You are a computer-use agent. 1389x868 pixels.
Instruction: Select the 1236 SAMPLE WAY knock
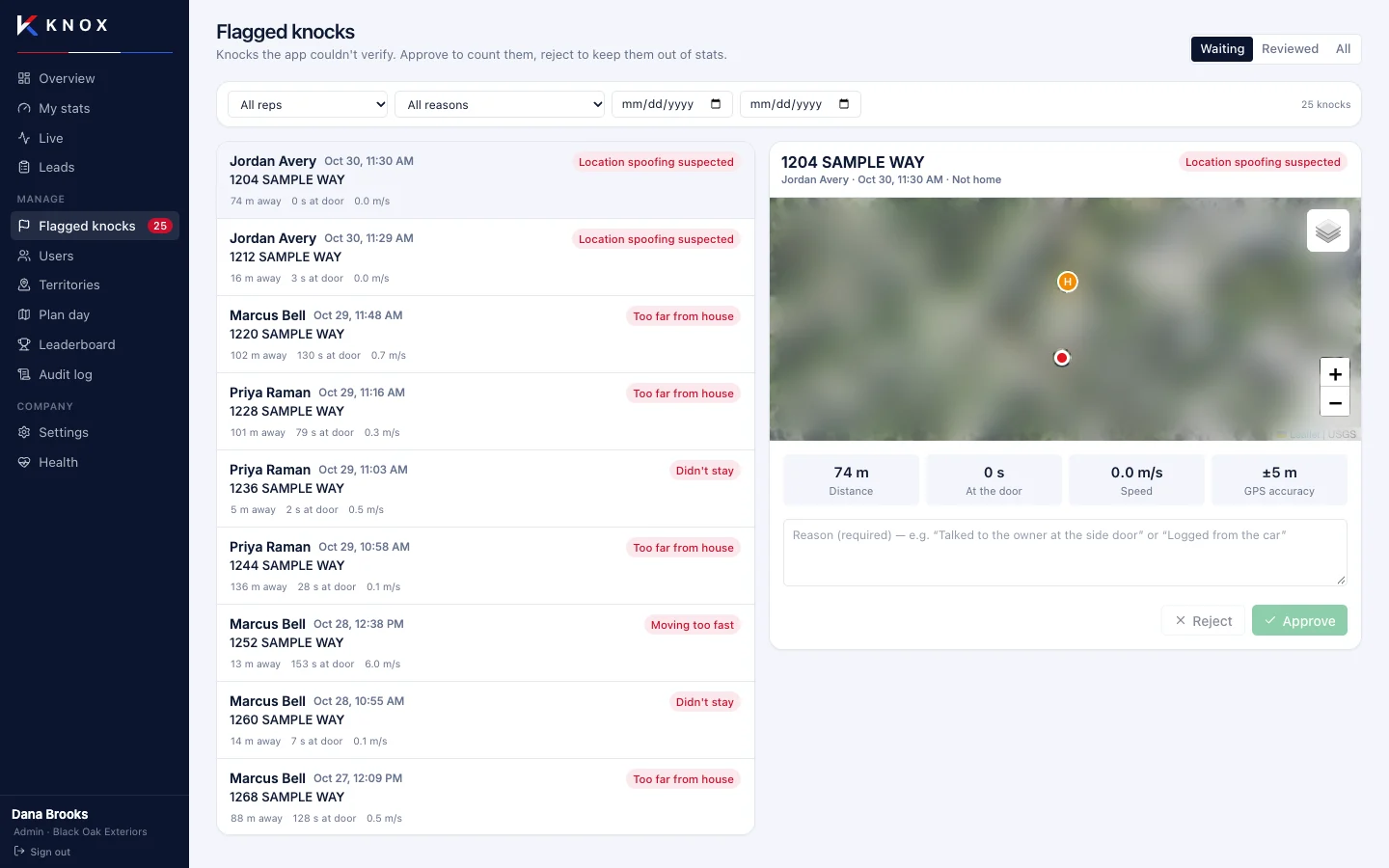pos(485,489)
